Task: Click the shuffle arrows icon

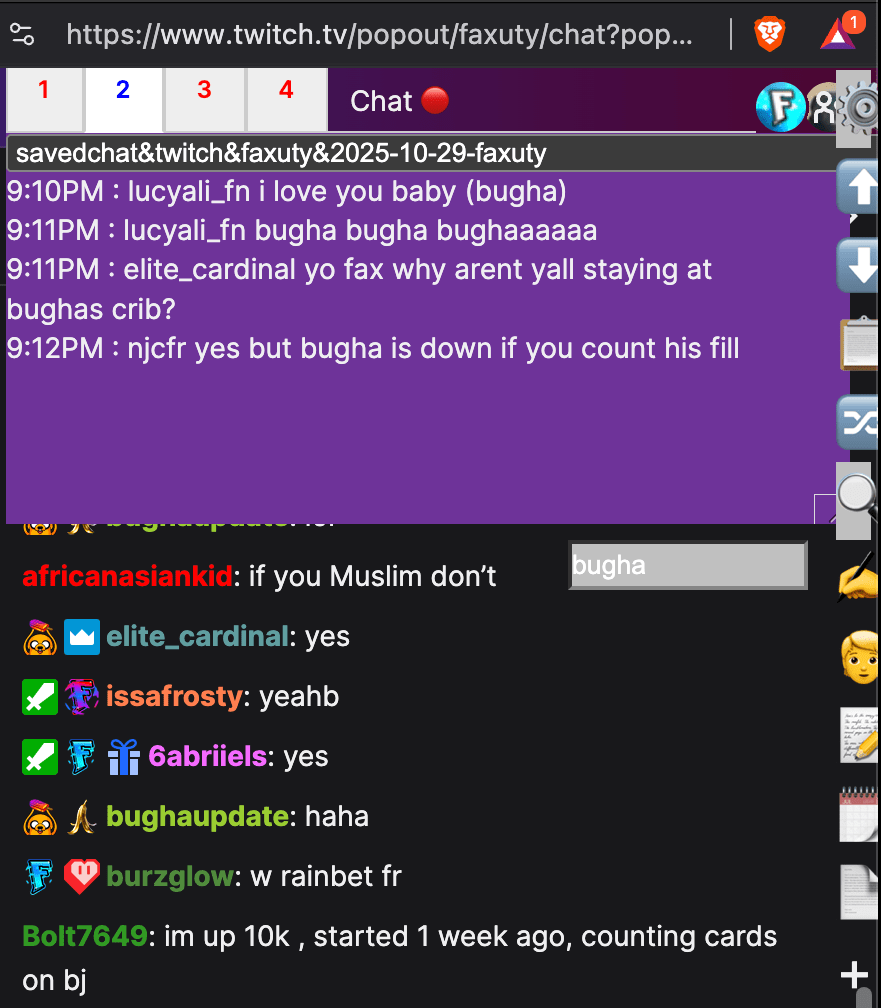Action: [x=860, y=422]
